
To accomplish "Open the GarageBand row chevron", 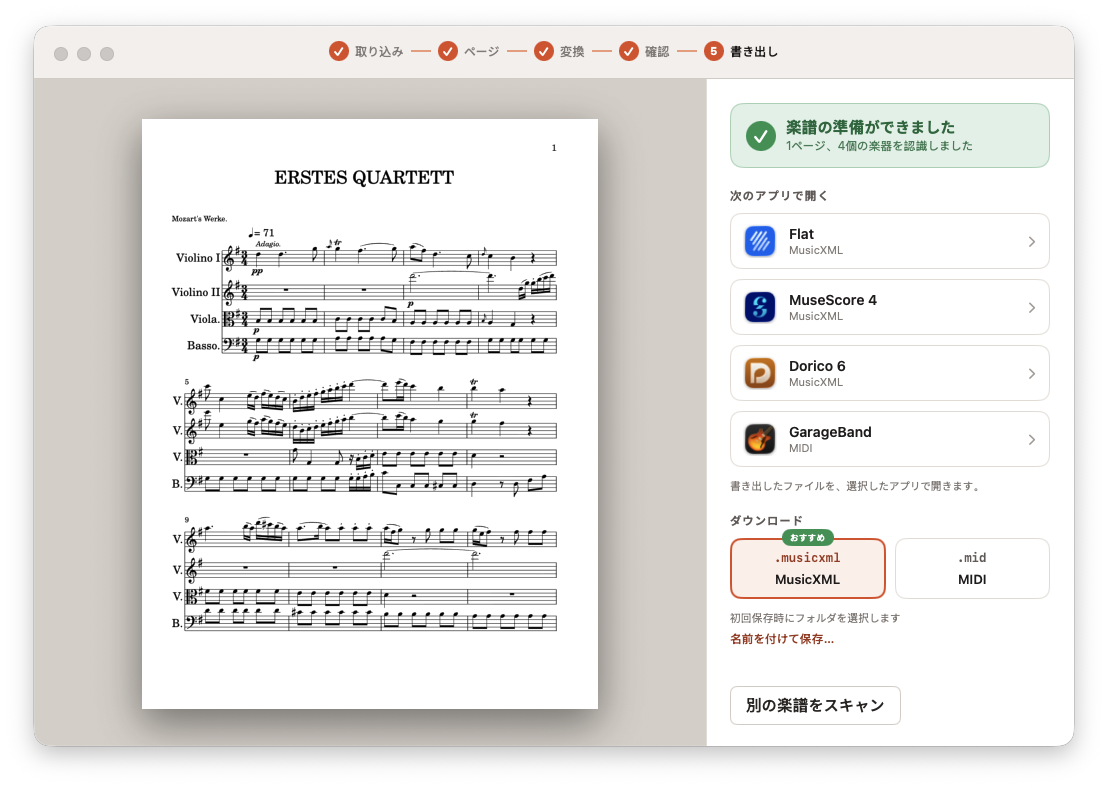I will 1032,440.
